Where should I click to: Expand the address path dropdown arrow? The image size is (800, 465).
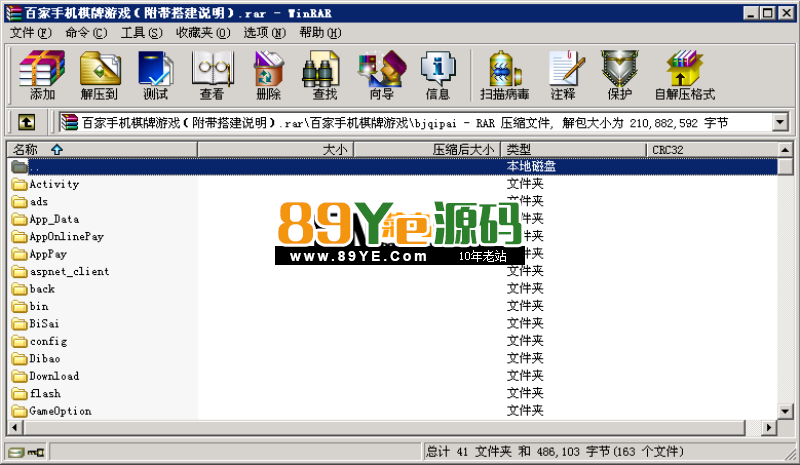(x=779, y=123)
